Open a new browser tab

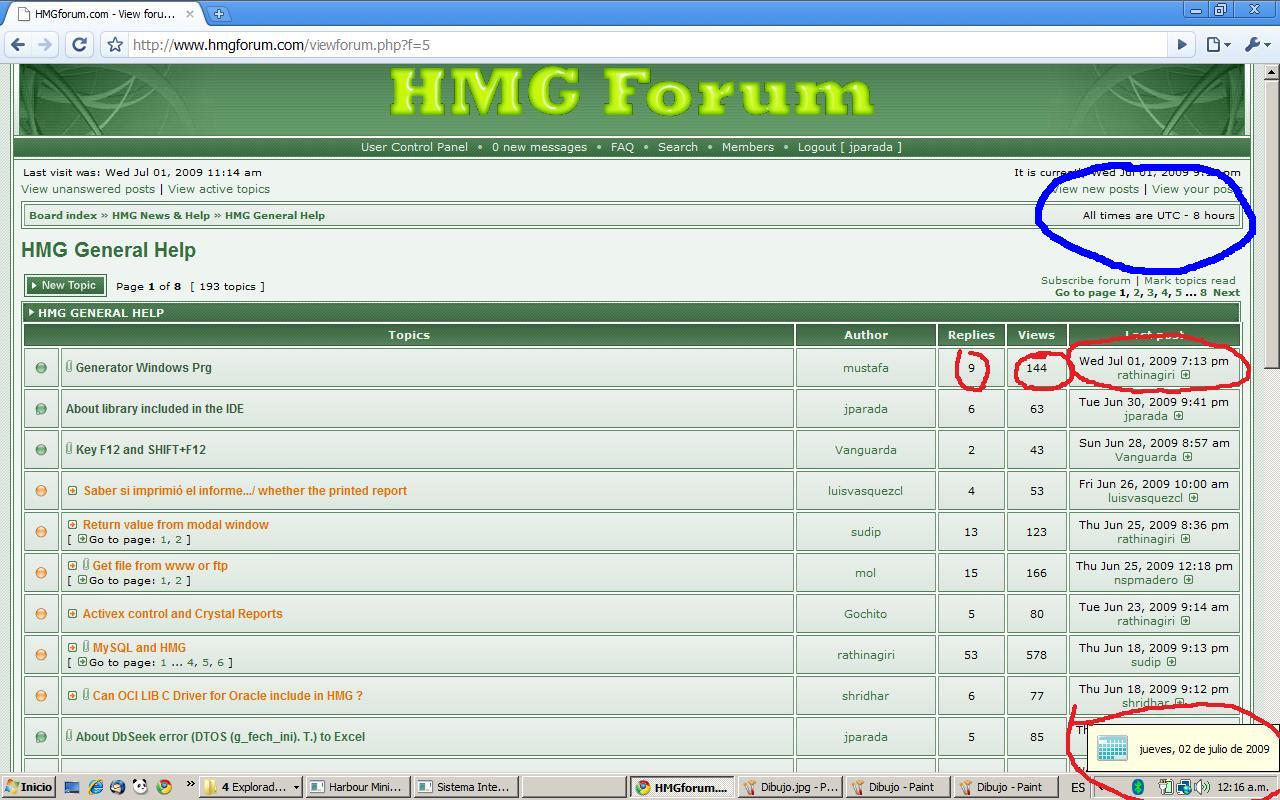(x=218, y=14)
